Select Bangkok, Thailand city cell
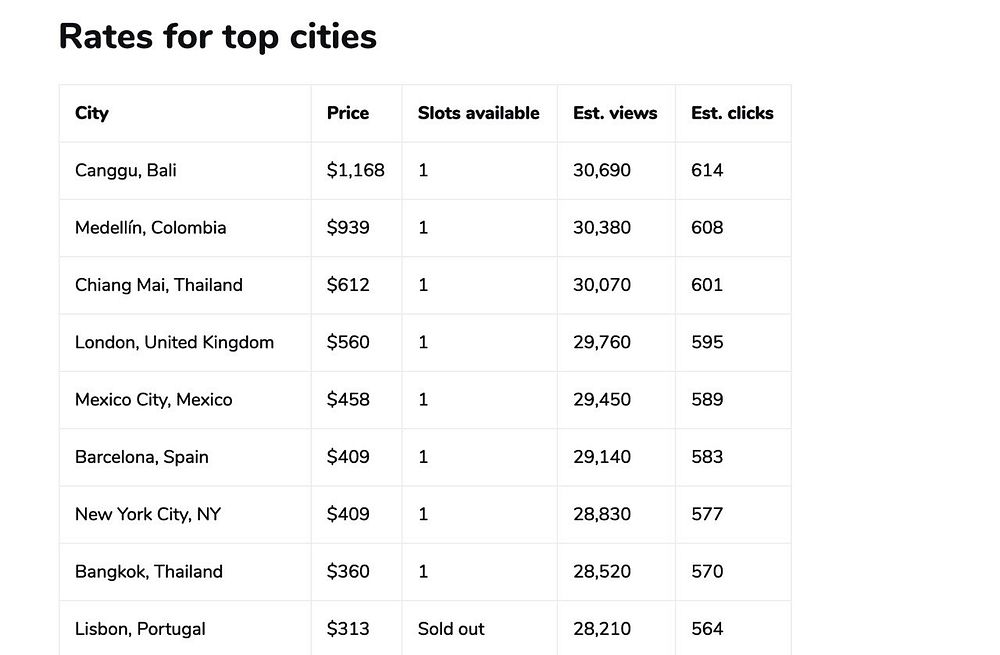The width and height of the screenshot is (1000, 655). tap(148, 571)
